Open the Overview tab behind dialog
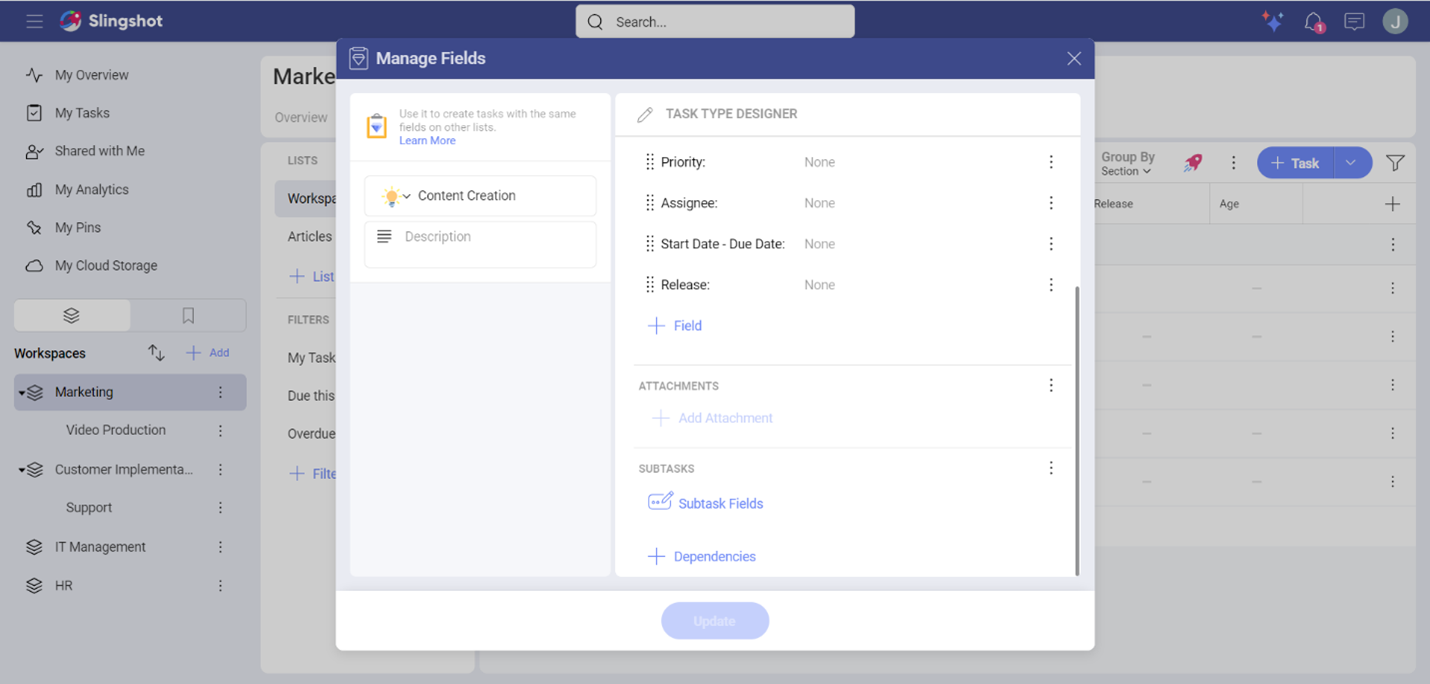Image resolution: width=1430 pixels, height=684 pixels. pyautogui.click(x=301, y=118)
